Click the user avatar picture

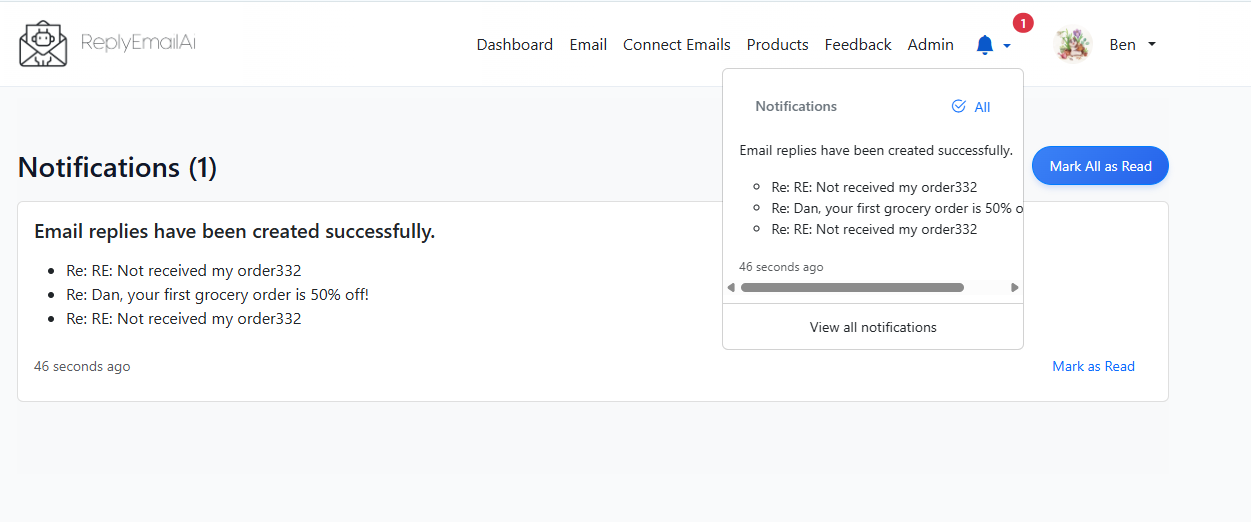coord(1073,45)
